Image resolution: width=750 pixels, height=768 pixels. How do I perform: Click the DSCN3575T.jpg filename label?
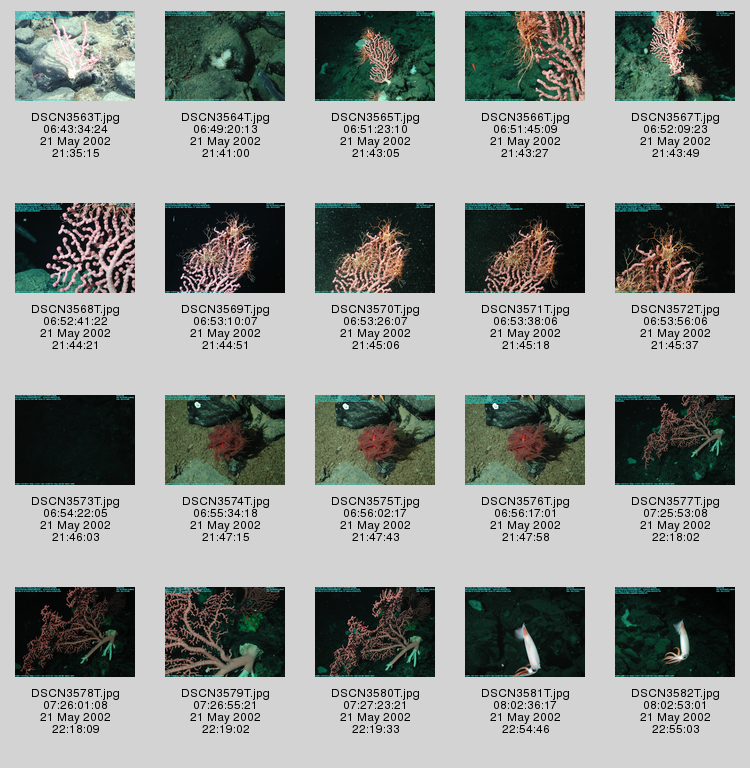click(375, 502)
